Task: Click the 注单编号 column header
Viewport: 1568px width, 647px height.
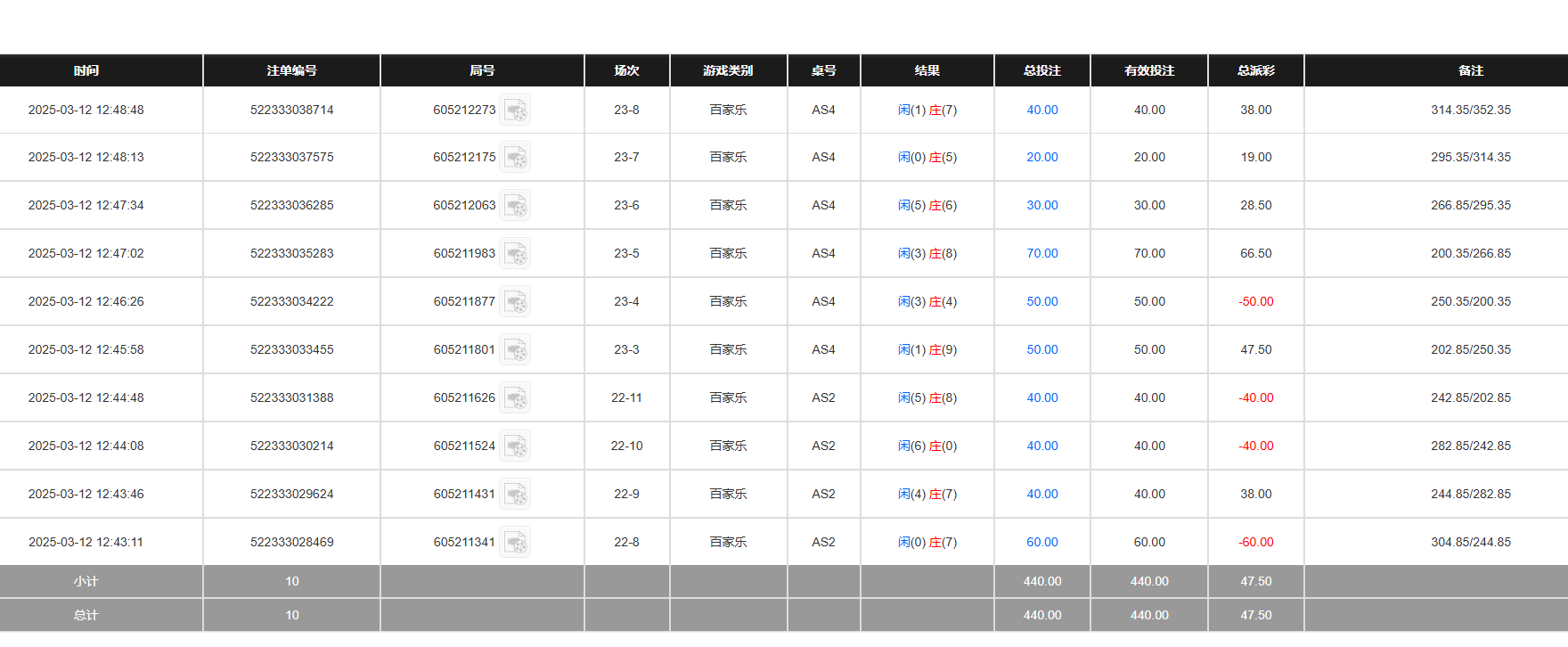Action: pos(291,70)
